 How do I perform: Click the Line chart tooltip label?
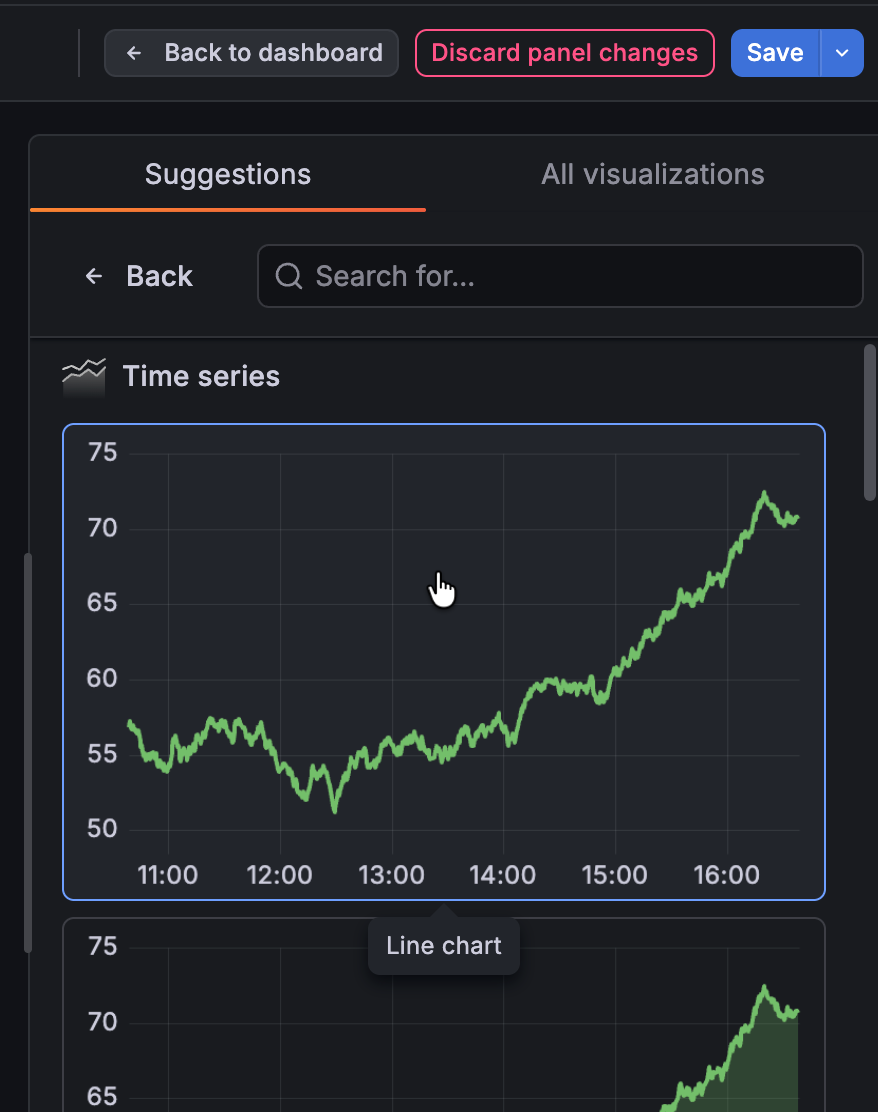click(443, 945)
